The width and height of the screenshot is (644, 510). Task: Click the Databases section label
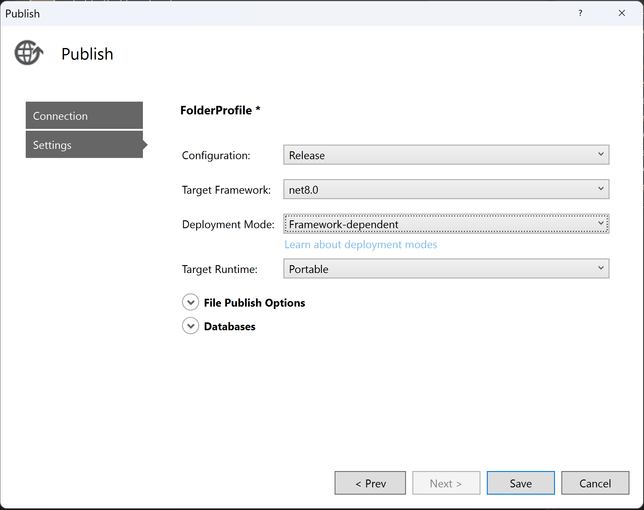coord(229,327)
